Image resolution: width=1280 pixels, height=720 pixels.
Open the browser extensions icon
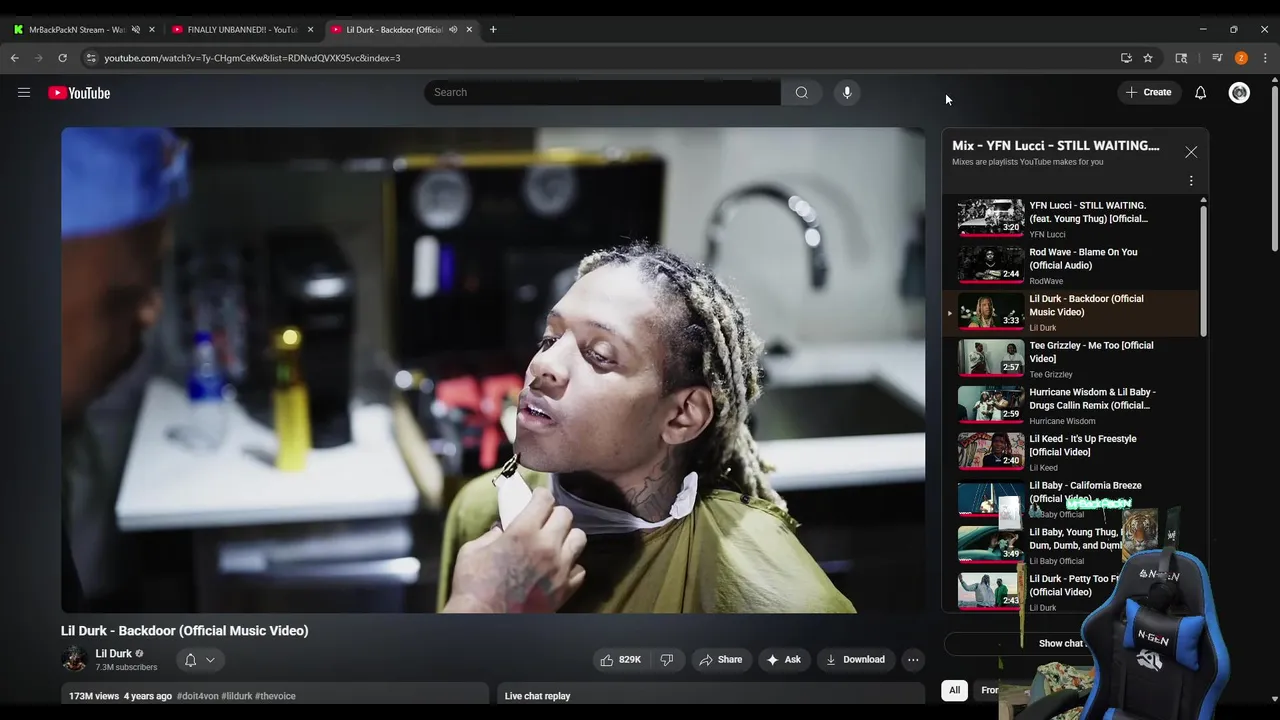(1181, 58)
